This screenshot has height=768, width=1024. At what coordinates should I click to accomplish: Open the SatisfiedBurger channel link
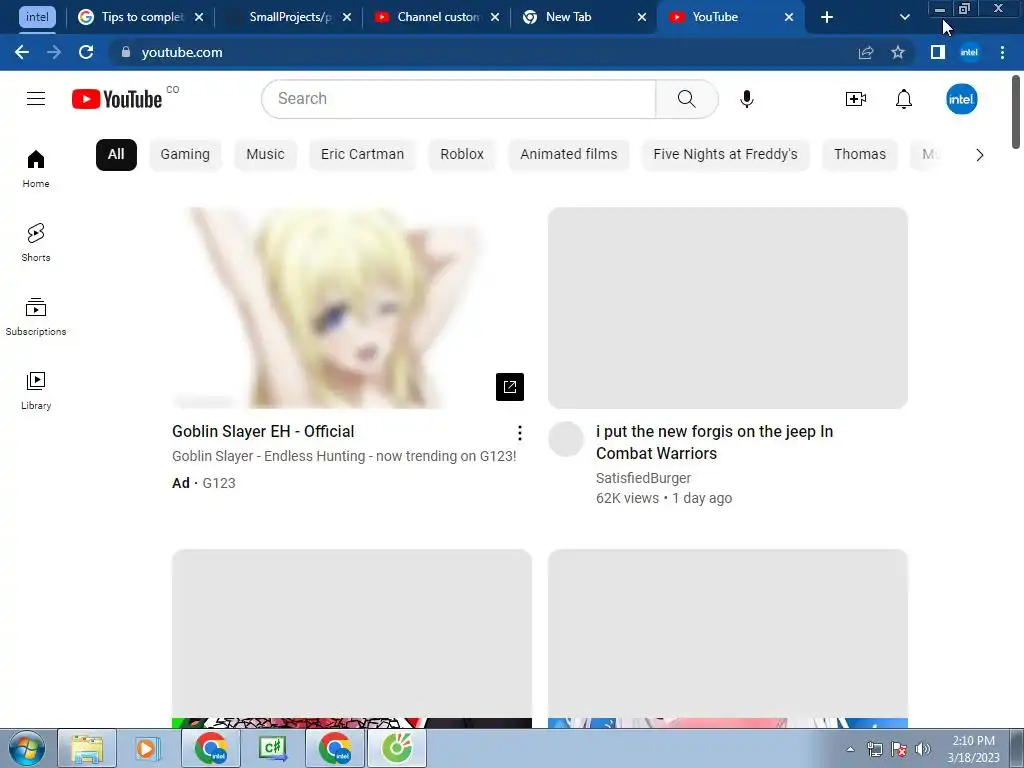pos(643,478)
